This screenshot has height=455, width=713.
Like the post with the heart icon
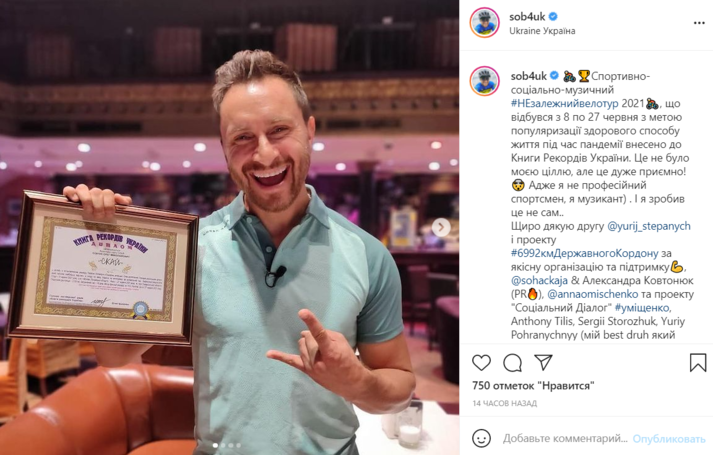point(481,363)
